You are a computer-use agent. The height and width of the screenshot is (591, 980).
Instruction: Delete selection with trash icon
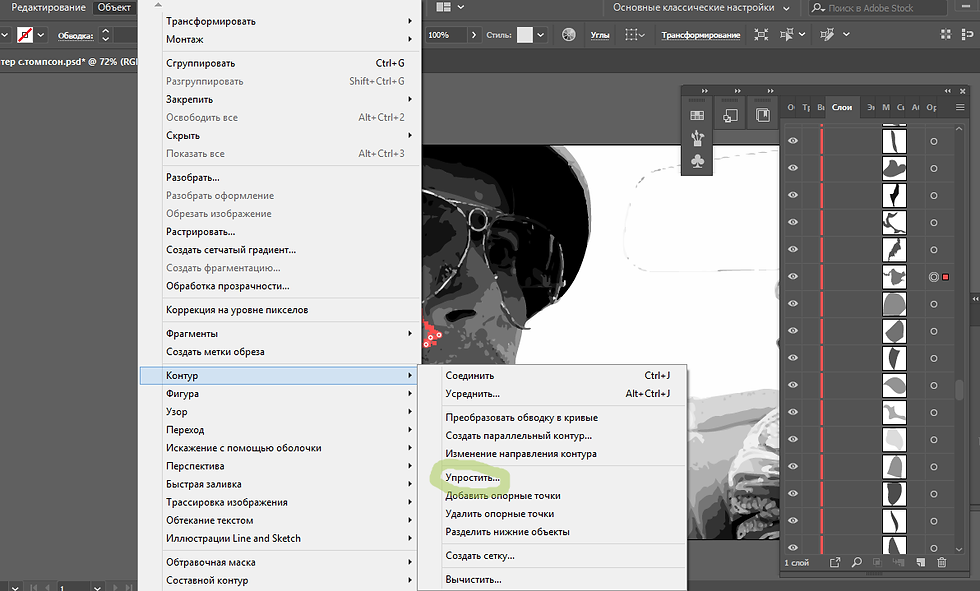(942, 563)
